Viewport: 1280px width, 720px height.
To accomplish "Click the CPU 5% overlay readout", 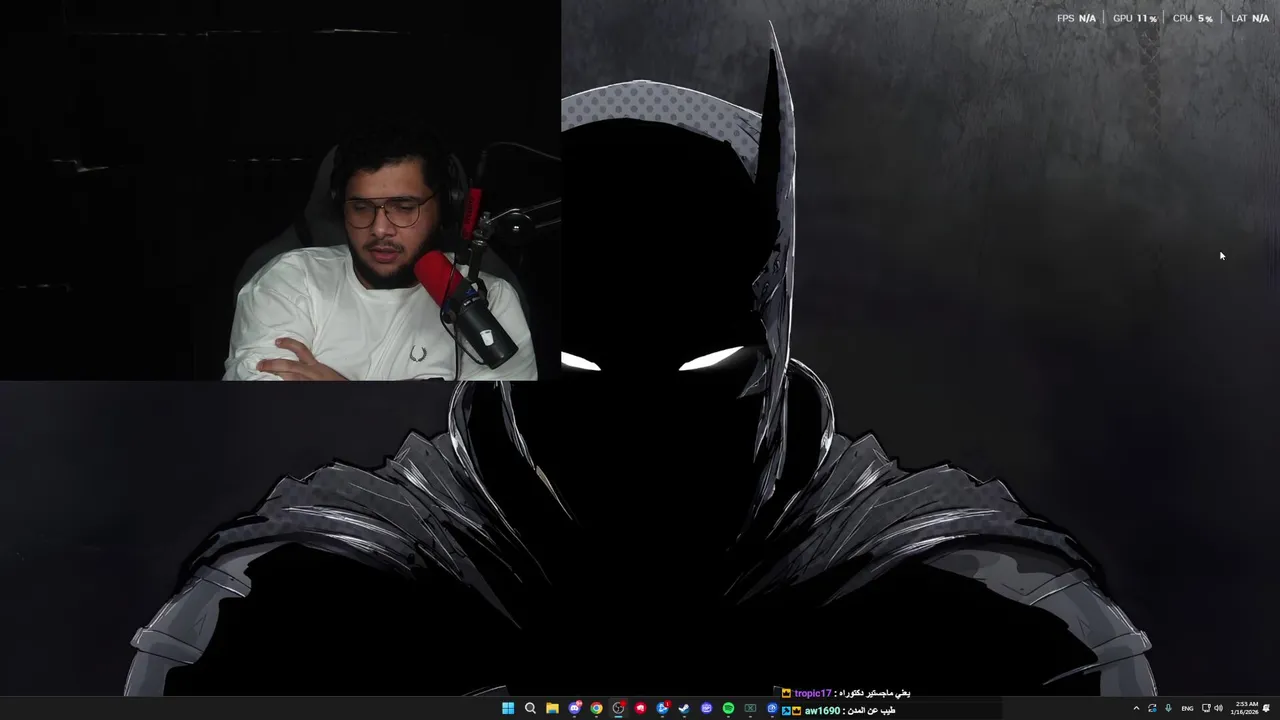I will (1192, 18).
